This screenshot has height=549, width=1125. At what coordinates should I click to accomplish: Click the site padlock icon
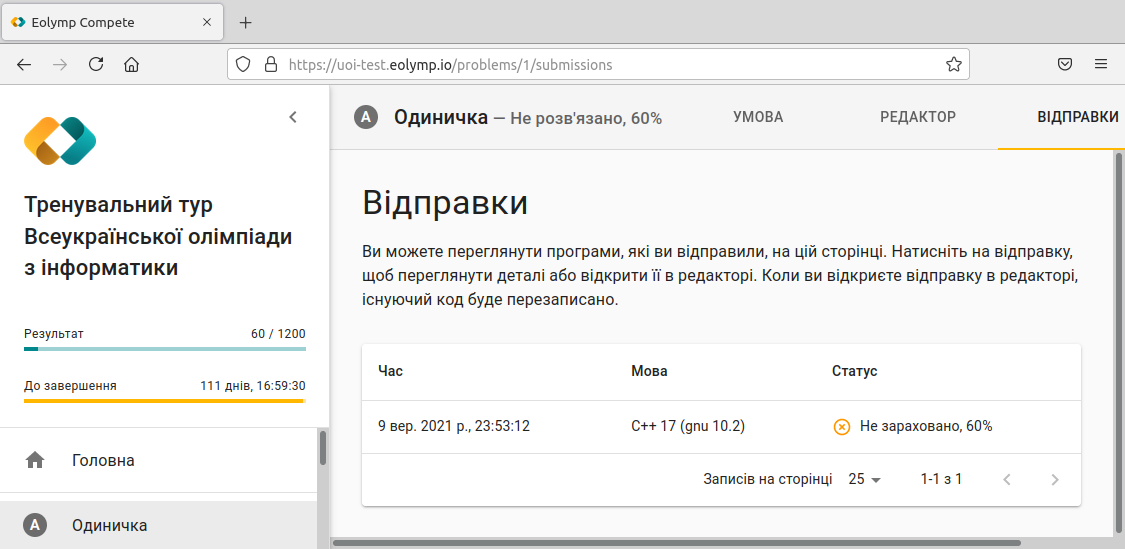coord(270,65)
